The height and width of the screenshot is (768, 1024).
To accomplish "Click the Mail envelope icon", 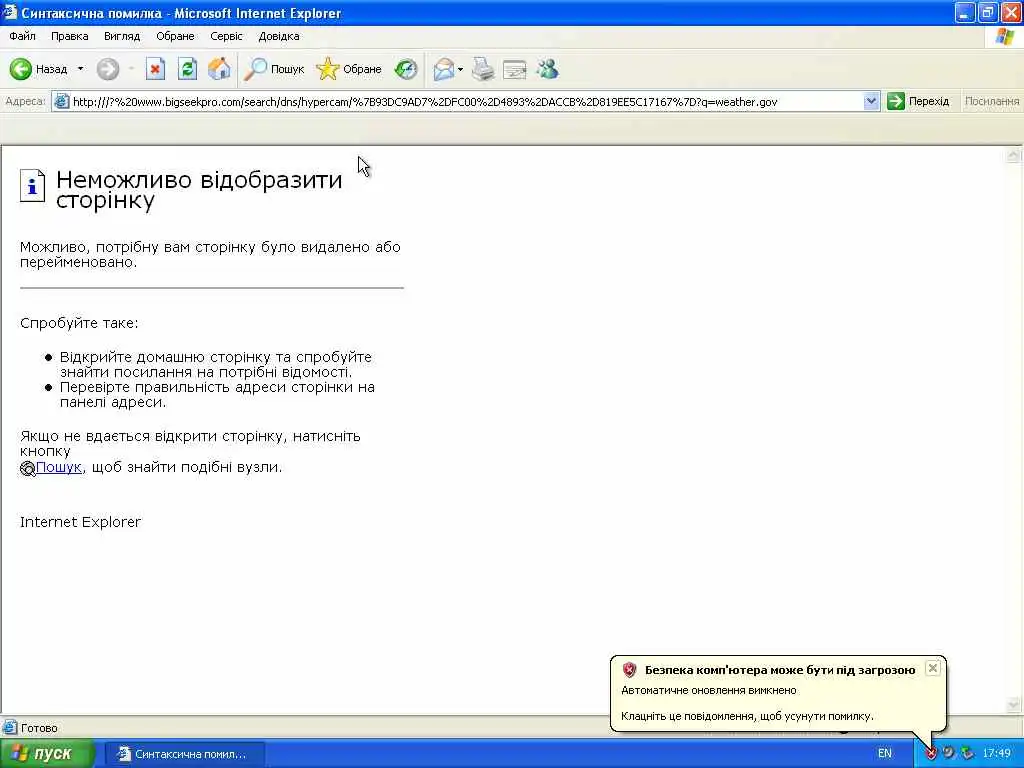I will 443,69.
